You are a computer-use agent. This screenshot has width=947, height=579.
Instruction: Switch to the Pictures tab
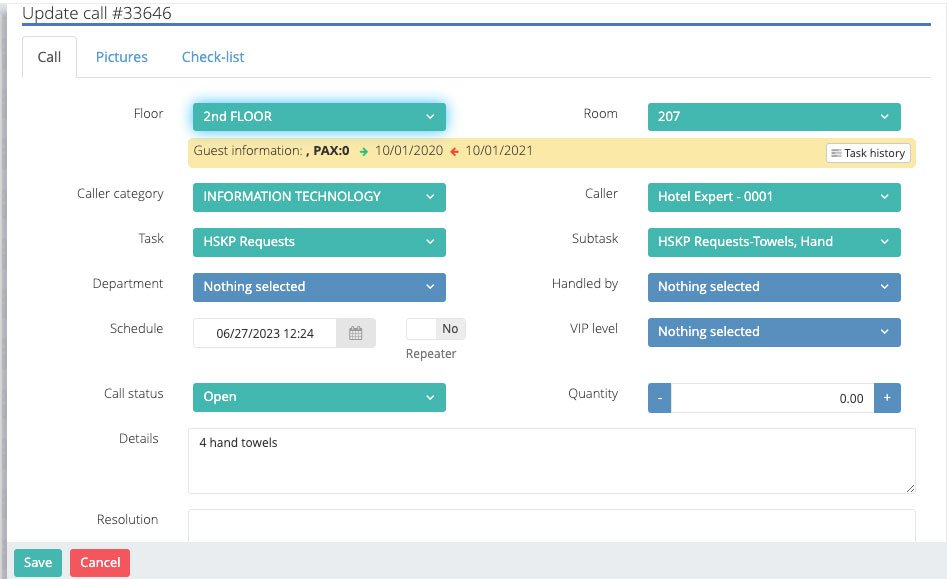[122, 57]
